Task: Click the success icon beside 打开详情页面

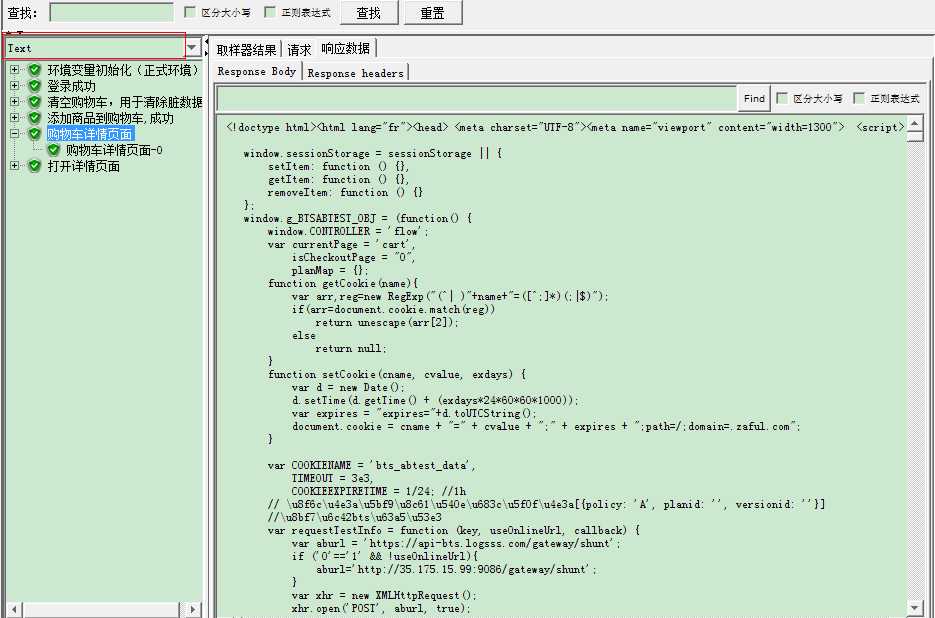Action: coord(35,166)
